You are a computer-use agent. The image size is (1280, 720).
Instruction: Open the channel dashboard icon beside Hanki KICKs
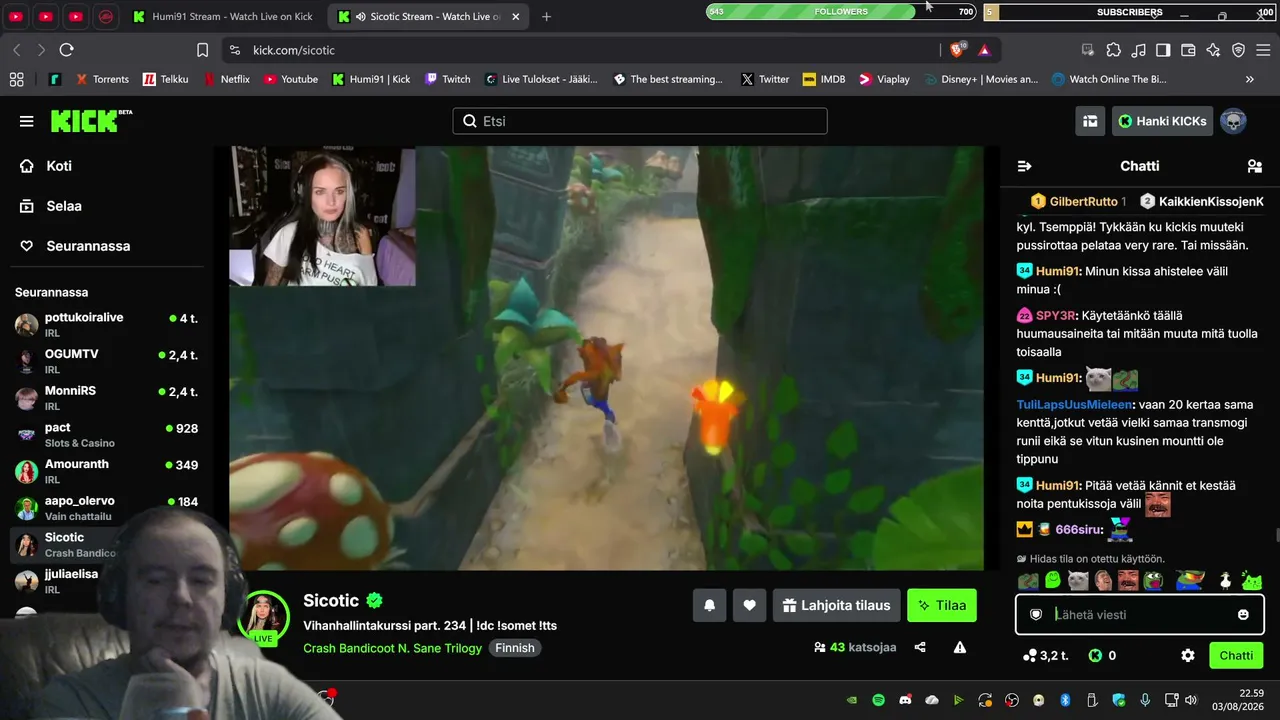click(1090, 121)
